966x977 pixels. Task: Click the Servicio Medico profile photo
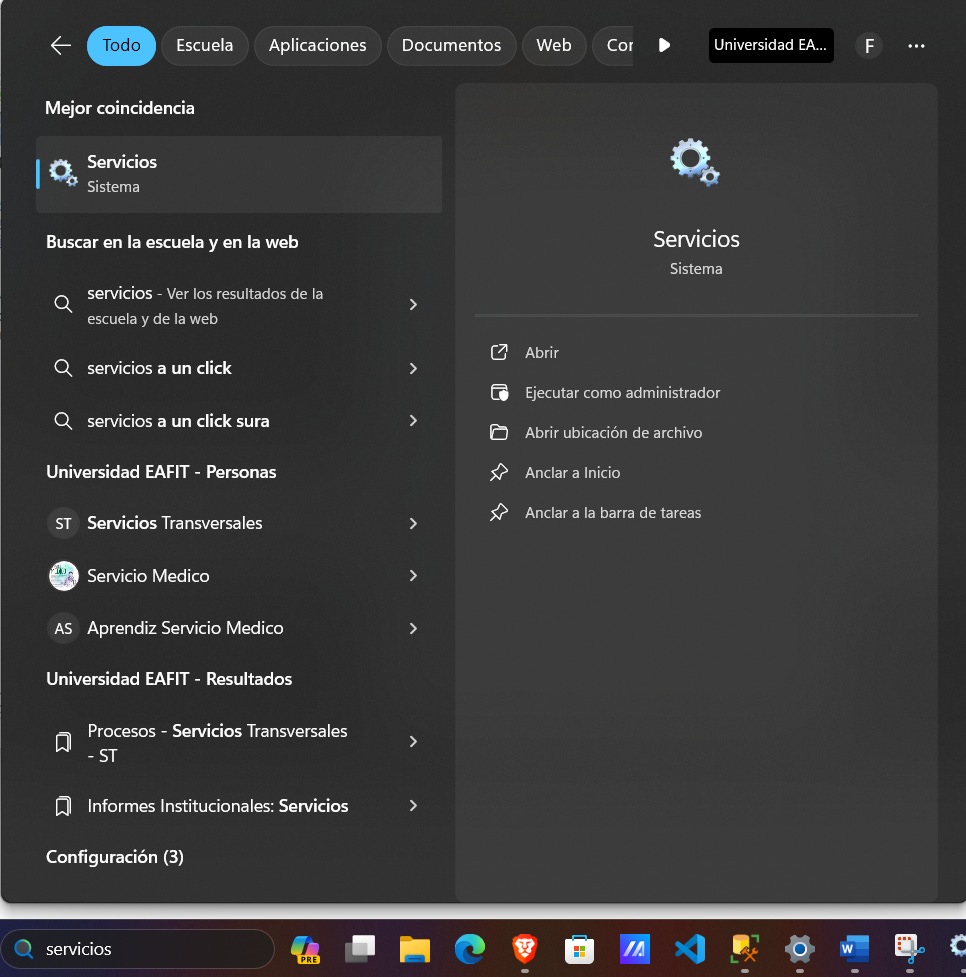(x=63, y=576)
